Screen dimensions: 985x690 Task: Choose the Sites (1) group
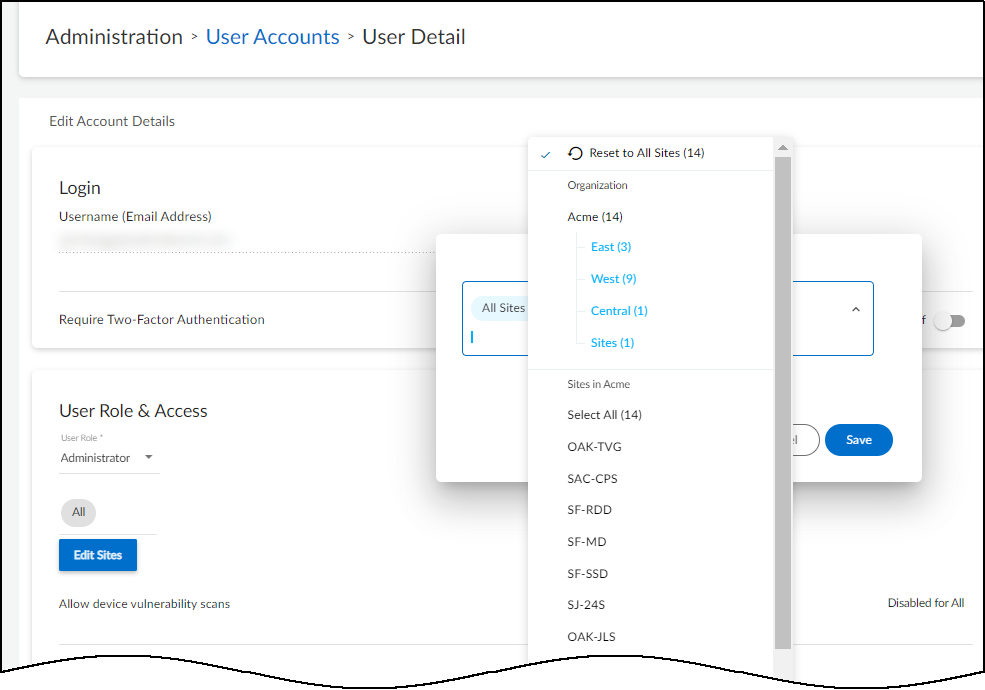612,343
